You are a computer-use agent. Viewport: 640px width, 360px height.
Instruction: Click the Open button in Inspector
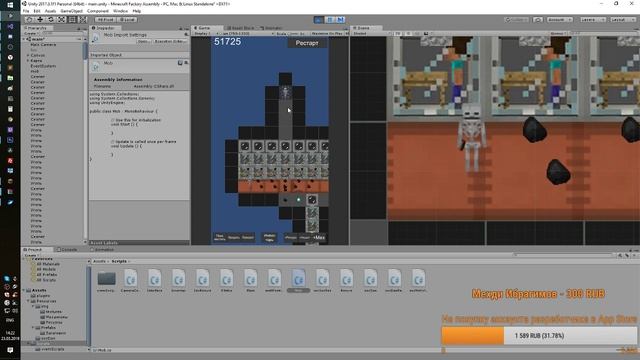pyautogui.click(x=143, y=41)
